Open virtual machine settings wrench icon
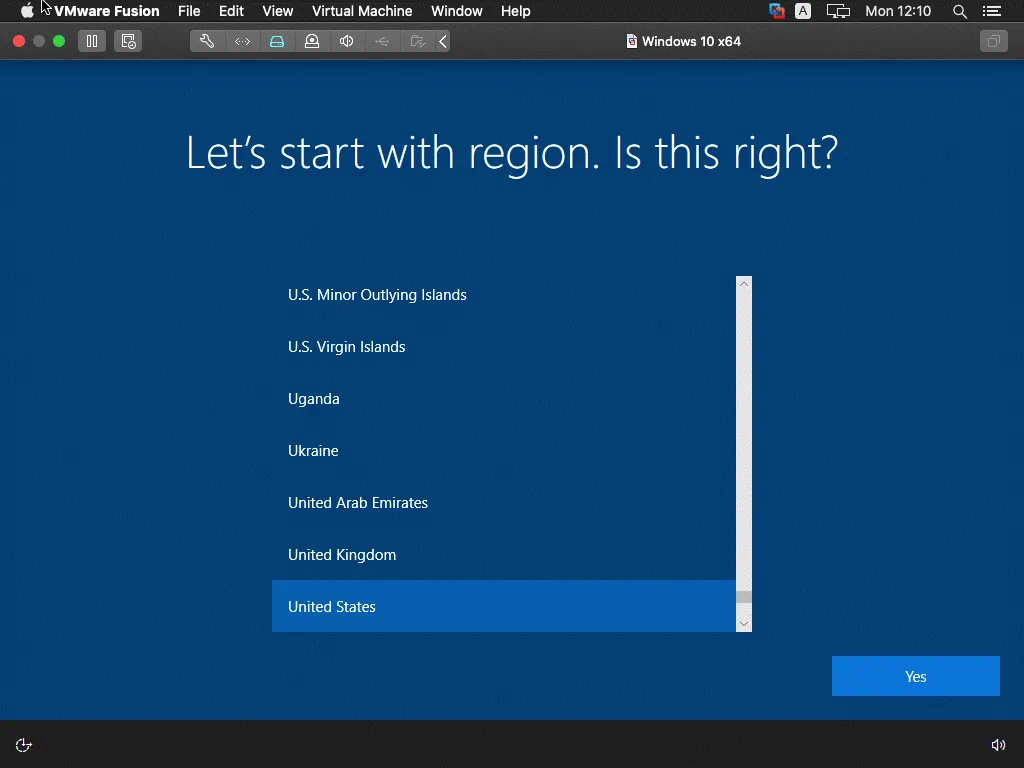This screenshot has height=768, width=1024. [x=207, y=41]
